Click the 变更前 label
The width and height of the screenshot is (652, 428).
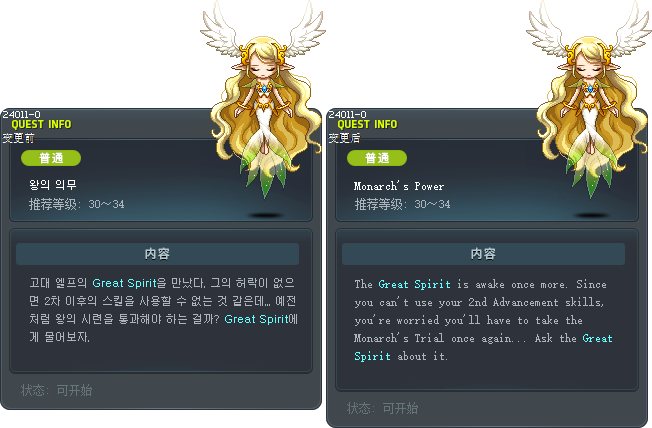pyautogui.click(x=18, y=138)
